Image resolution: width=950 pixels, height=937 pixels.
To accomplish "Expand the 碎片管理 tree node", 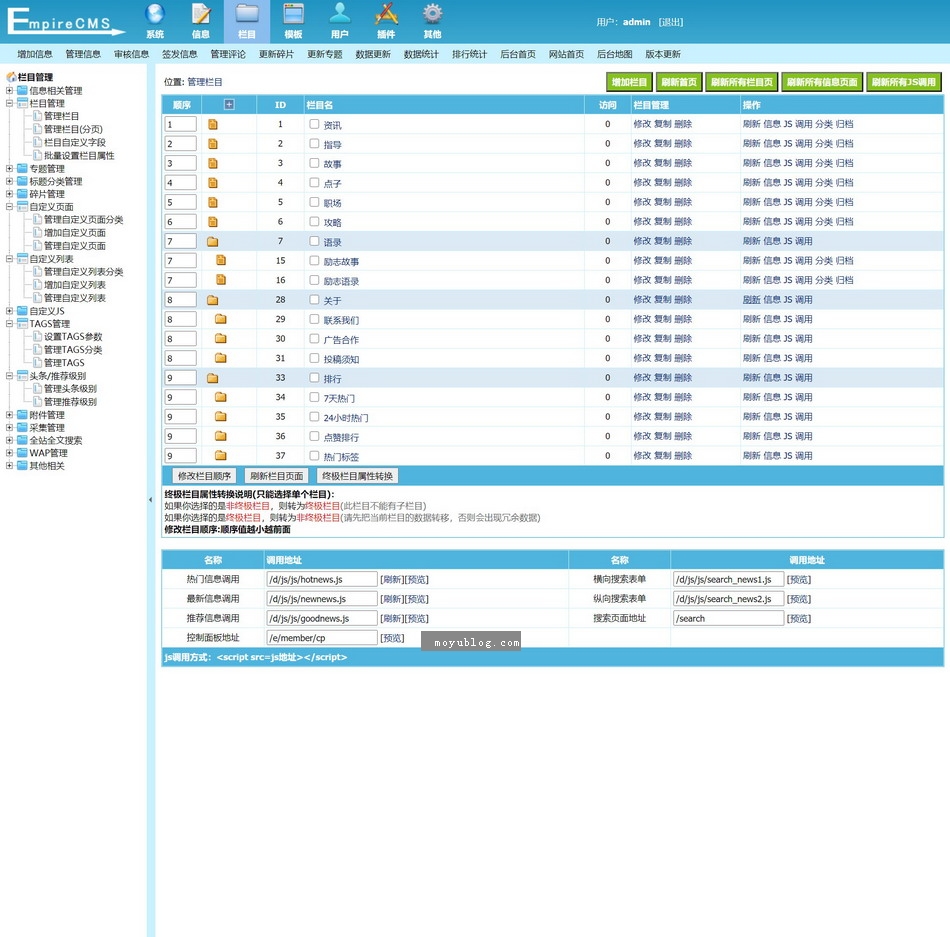I will pos(9,194).
